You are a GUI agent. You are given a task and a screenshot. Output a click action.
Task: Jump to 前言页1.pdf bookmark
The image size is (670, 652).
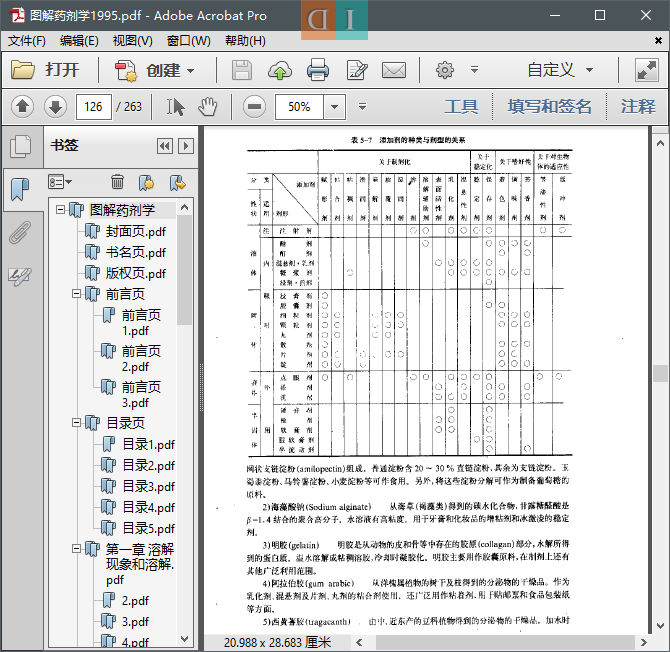(141, 323)
